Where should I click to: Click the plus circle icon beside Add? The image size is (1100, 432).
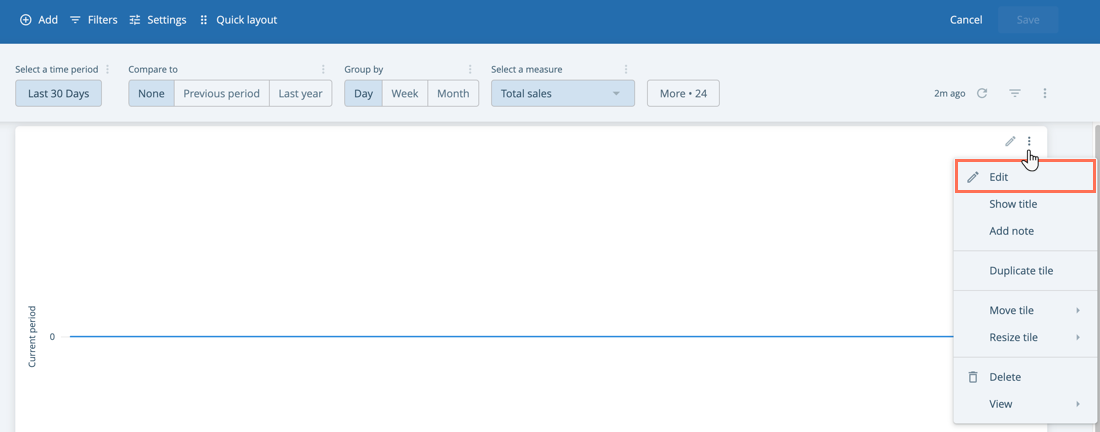point(25,20)
